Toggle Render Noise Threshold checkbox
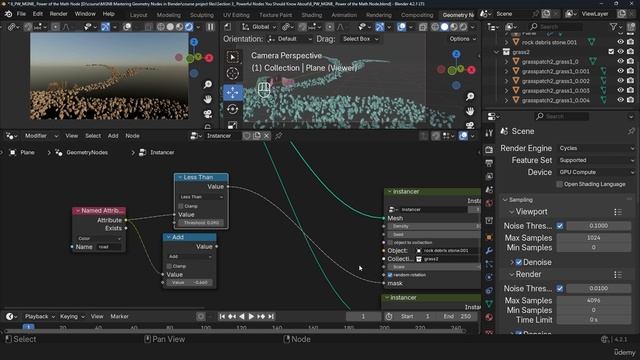This screenshot has width=640, height=360. [x=560, y=289]
